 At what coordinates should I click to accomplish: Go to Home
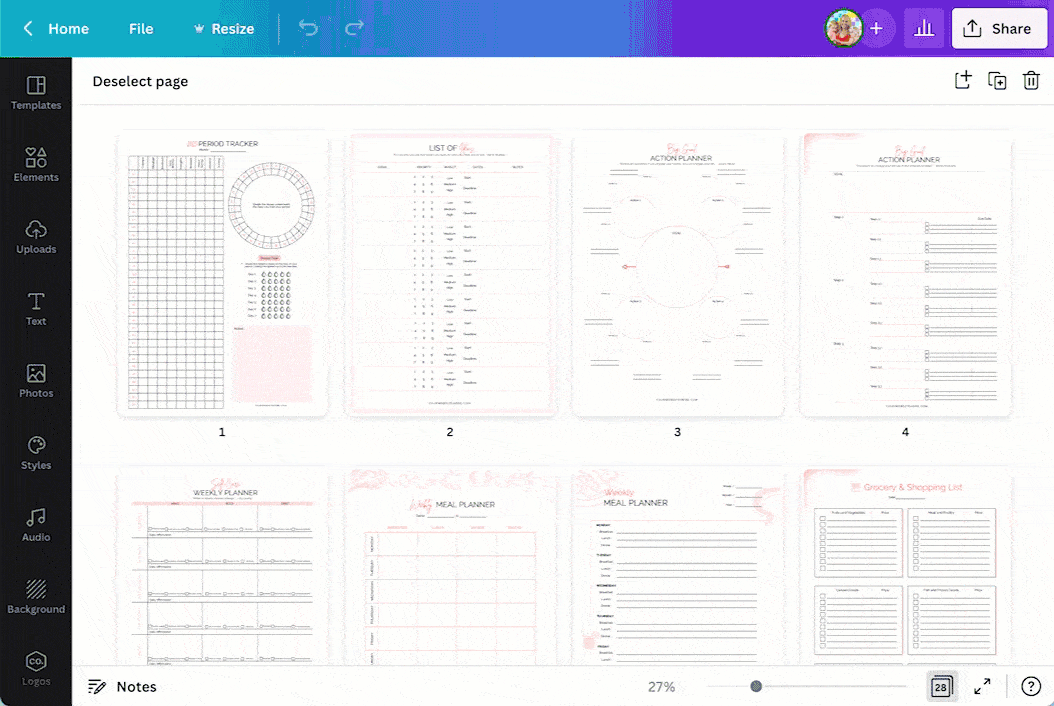(69, 28)
